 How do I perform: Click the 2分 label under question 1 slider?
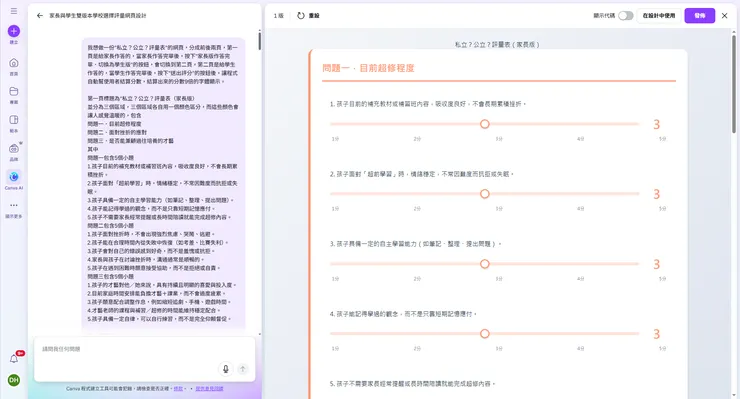[417, 139]
